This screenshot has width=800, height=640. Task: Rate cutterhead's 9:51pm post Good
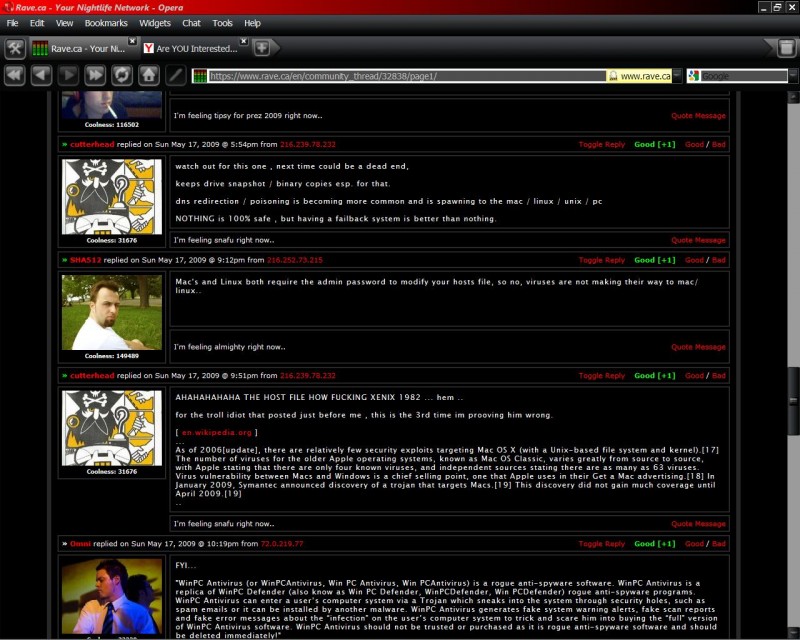coord(694,376)
